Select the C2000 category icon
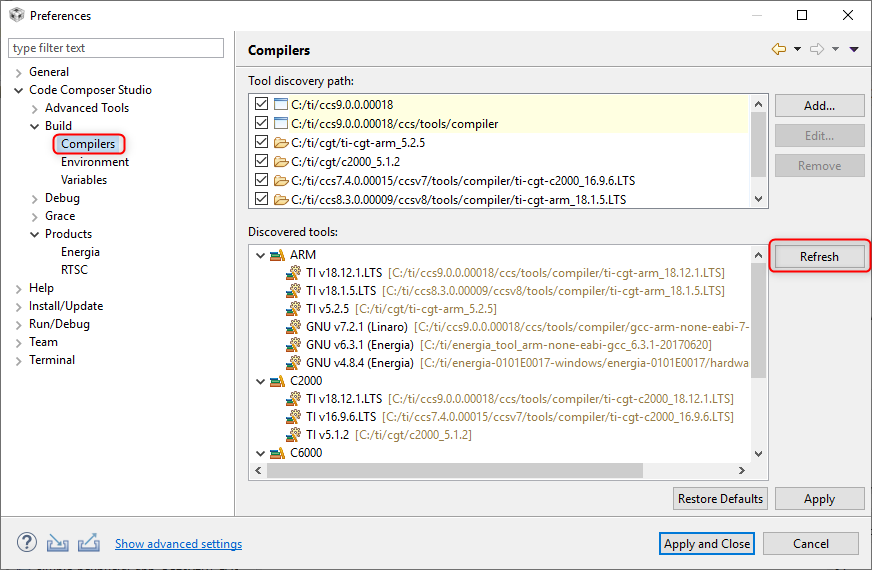872x570 pixels. point(277,381)
